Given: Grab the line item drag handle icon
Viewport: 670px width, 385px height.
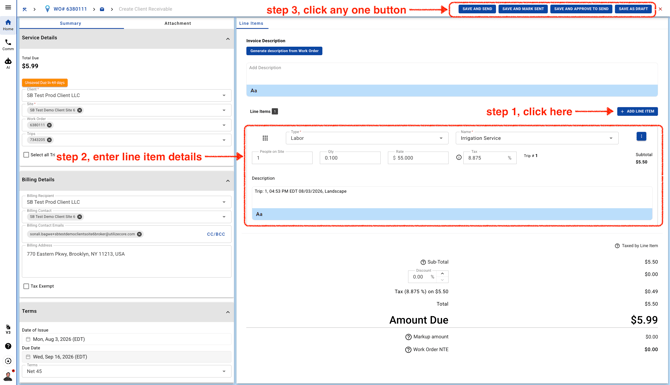Looking at the screenshot, I should (x=265, y=138).
